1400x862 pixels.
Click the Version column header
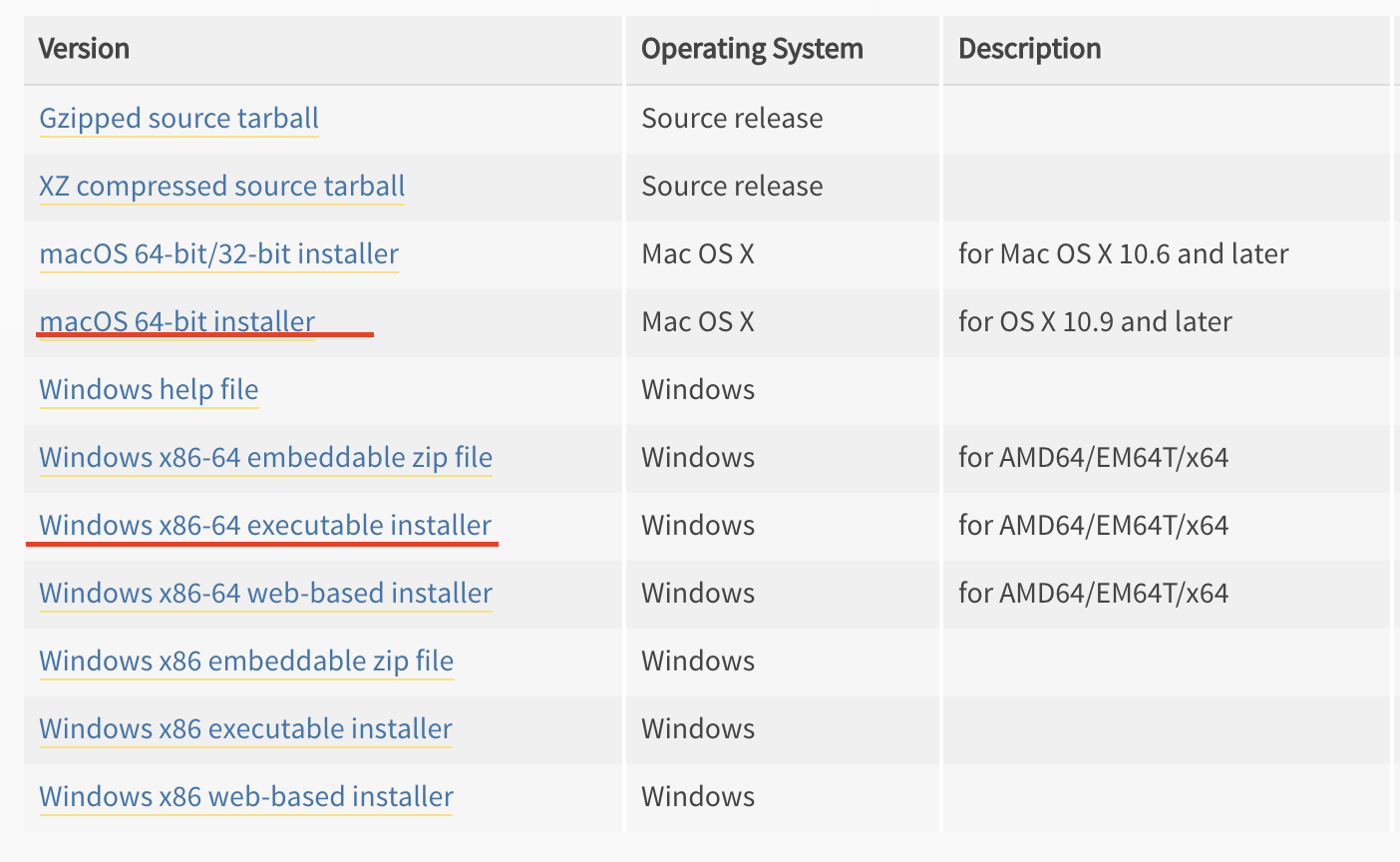pos(84,49)
